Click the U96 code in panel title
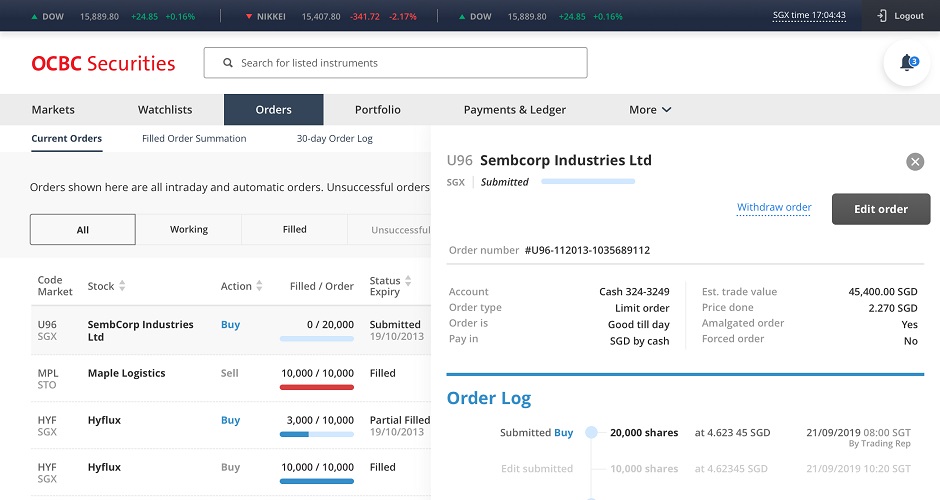The image size is (940, 500). click(x=460, y=160)
